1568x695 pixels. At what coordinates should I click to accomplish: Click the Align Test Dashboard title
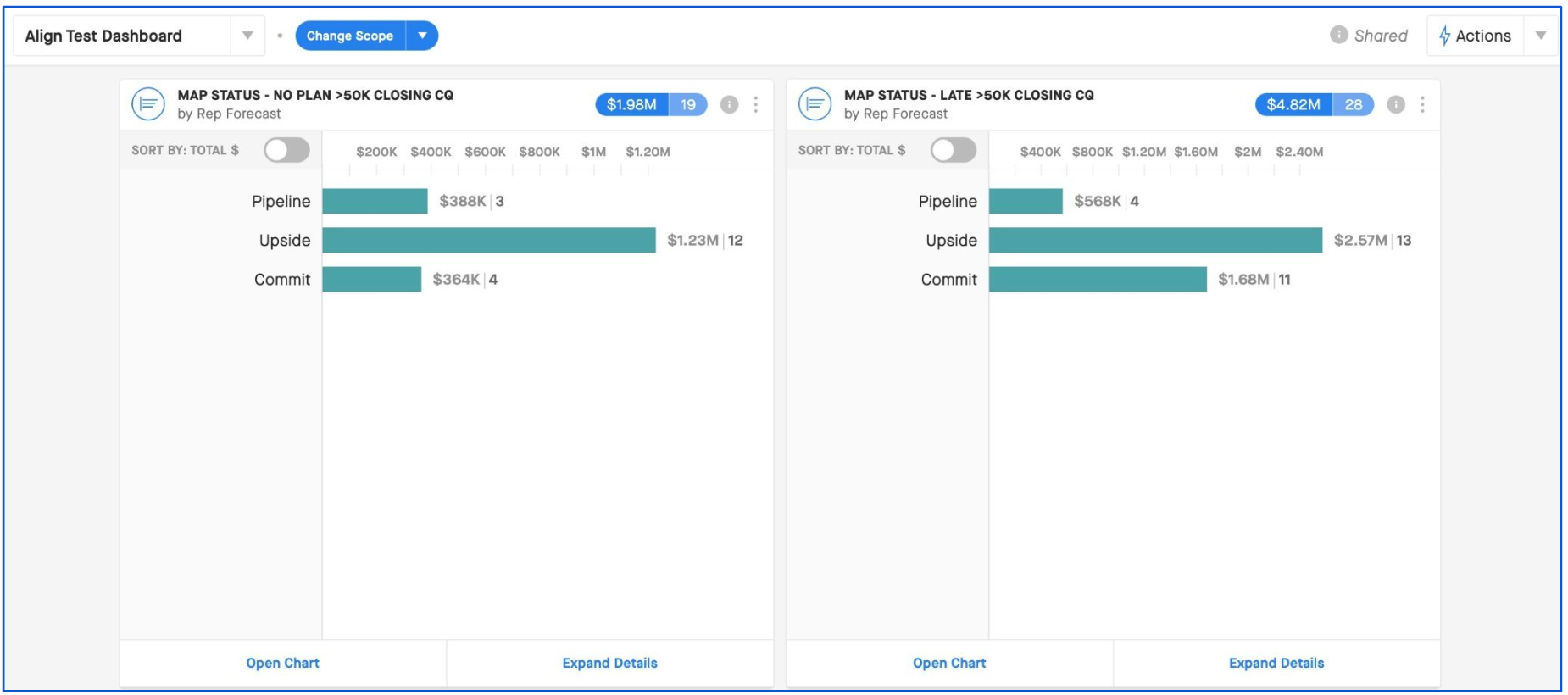pos(103,36)
